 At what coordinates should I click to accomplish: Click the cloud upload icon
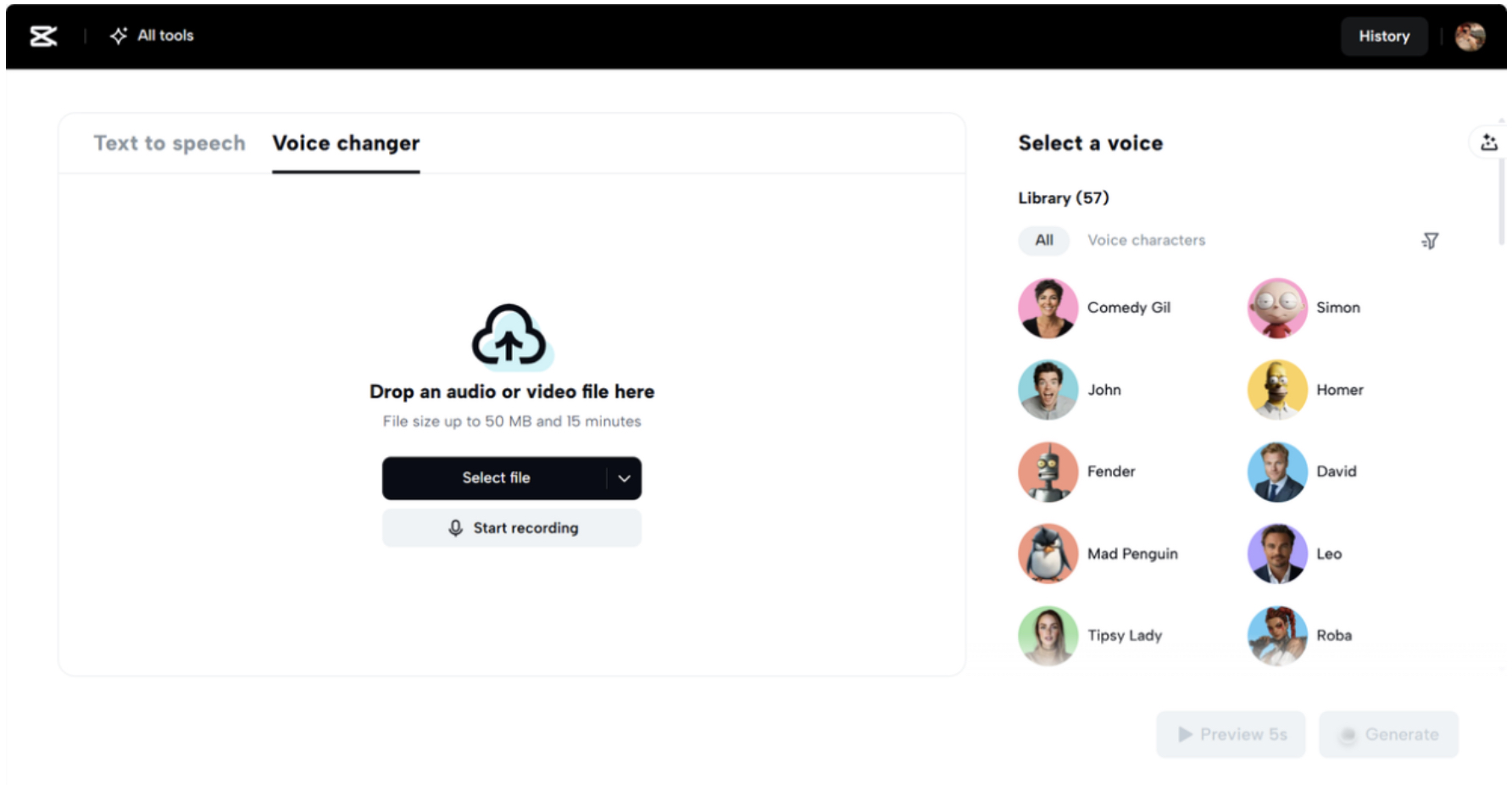511,337
